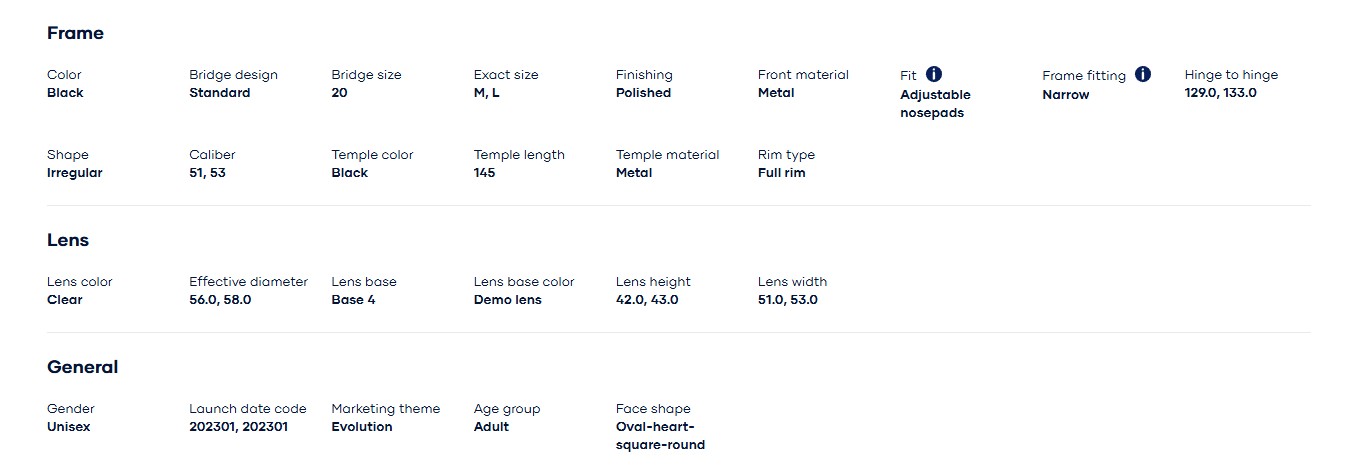
Task: Click the Adjustable nosepads fit value
Action: [x=935, y=104]
